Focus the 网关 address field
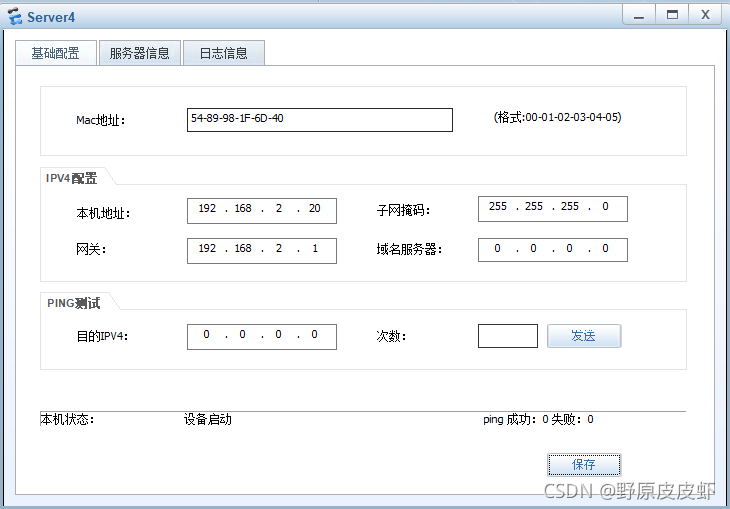The height and width of the screenshot is (509, 730). [262, 251]
